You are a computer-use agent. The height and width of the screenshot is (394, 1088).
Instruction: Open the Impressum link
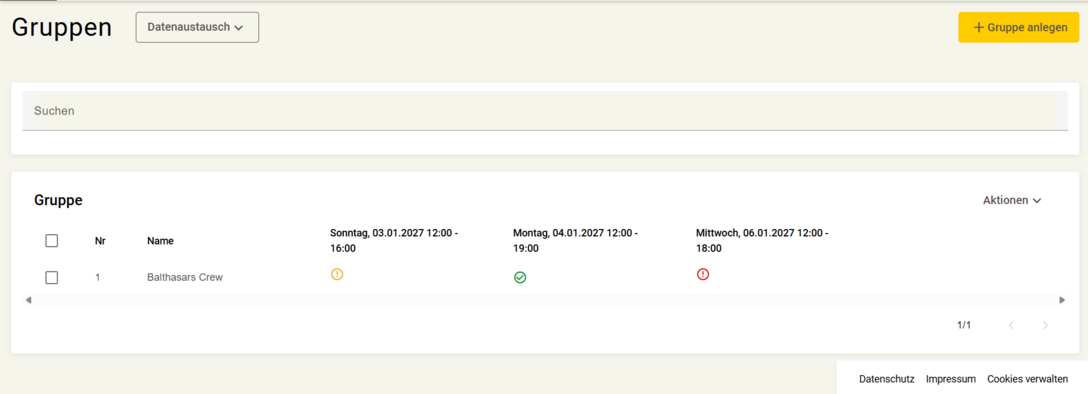[x=951, y=379]
